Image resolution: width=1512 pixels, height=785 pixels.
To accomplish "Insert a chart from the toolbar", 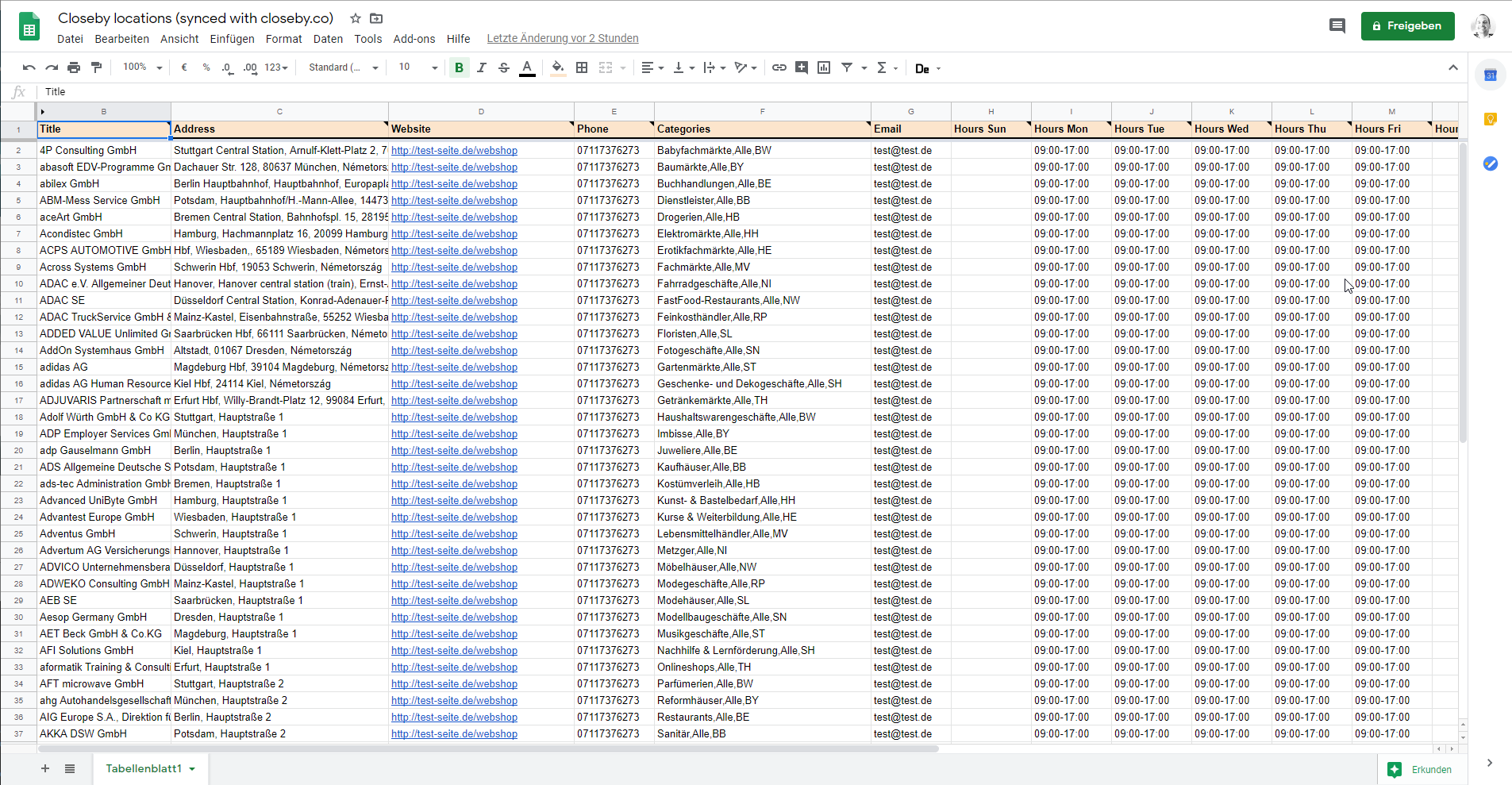I will [x=824, y=68].
